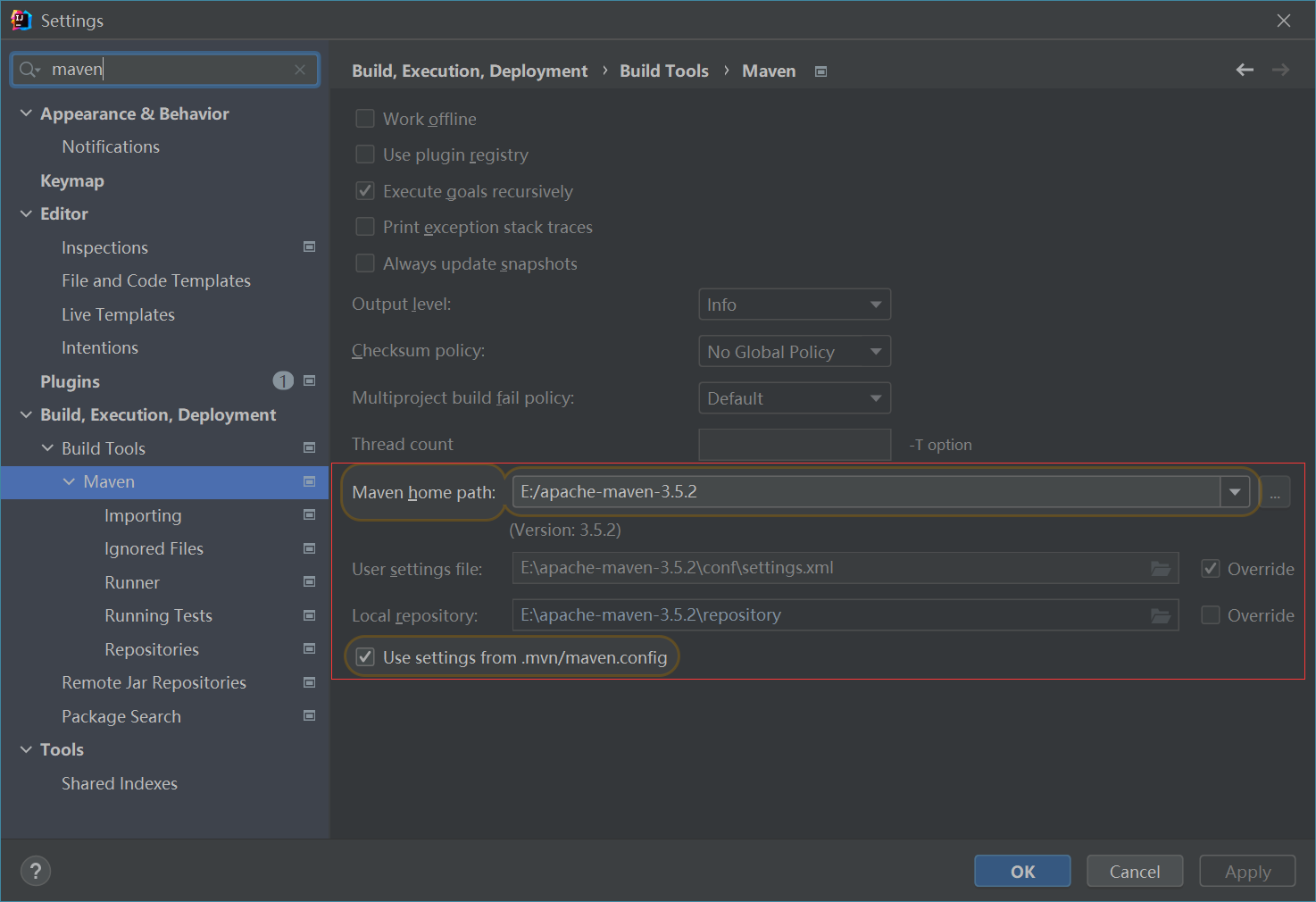Select Live Templates in the tree
The height and width of the screenshot is (902, 1316).
[118, 314]
